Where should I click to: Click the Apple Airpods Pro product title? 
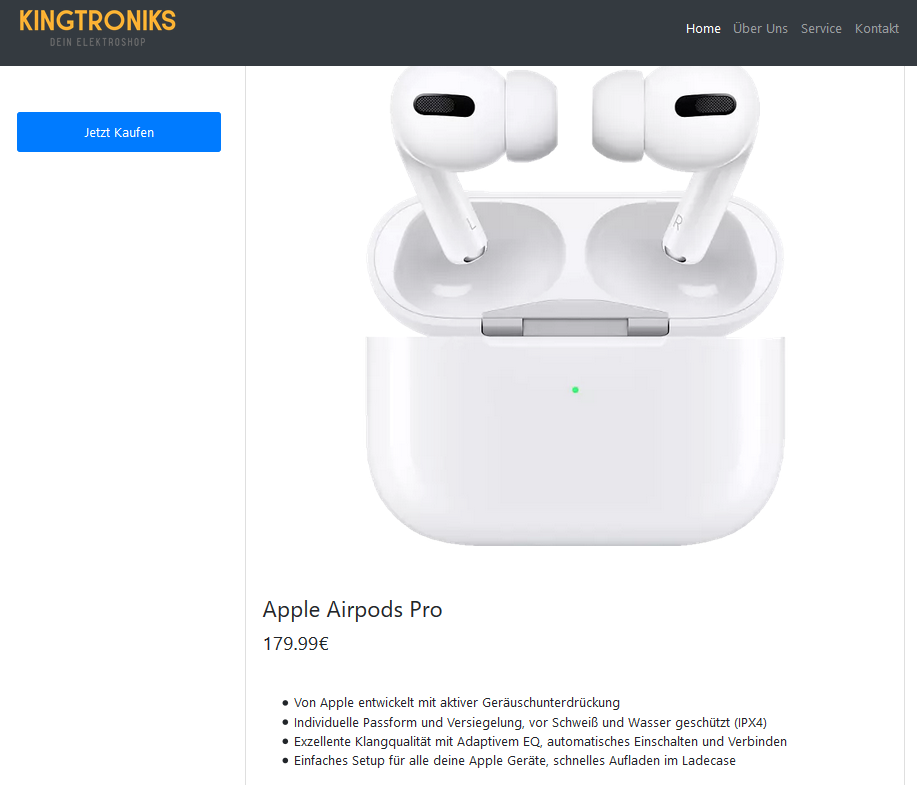pyautogui.click(x=352, y=610)
